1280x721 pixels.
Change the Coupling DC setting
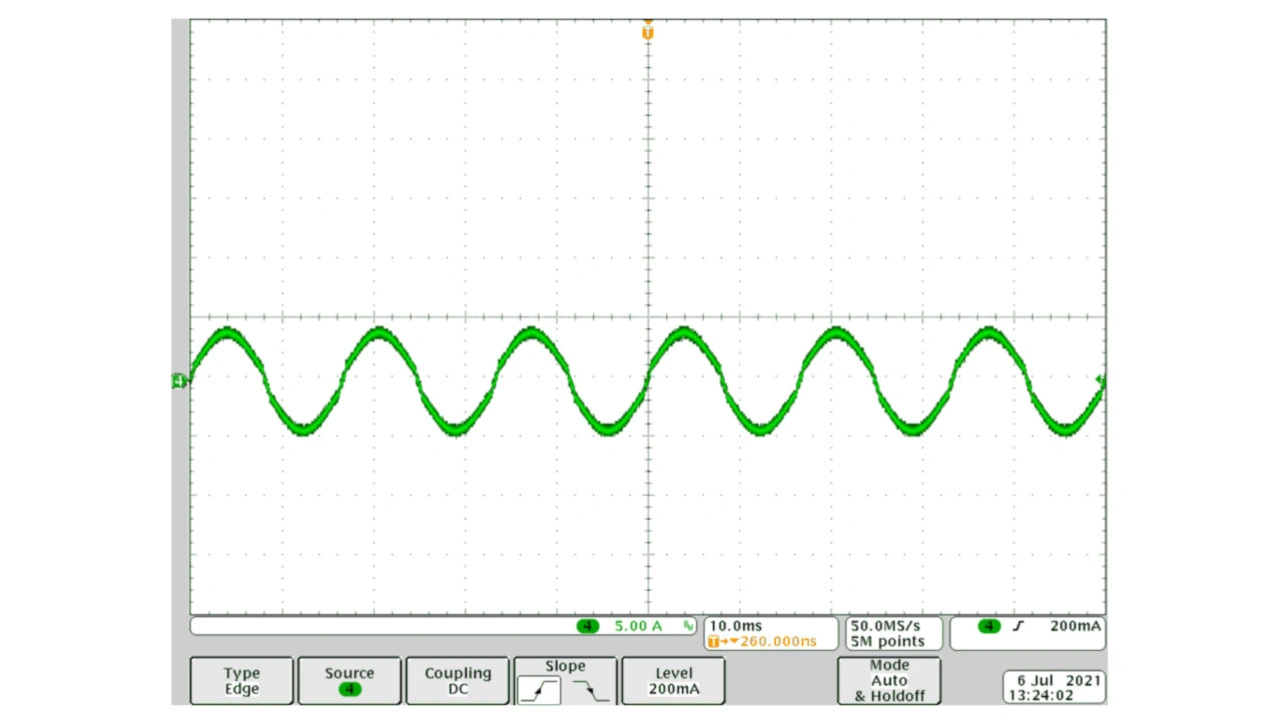pos(457,681)
